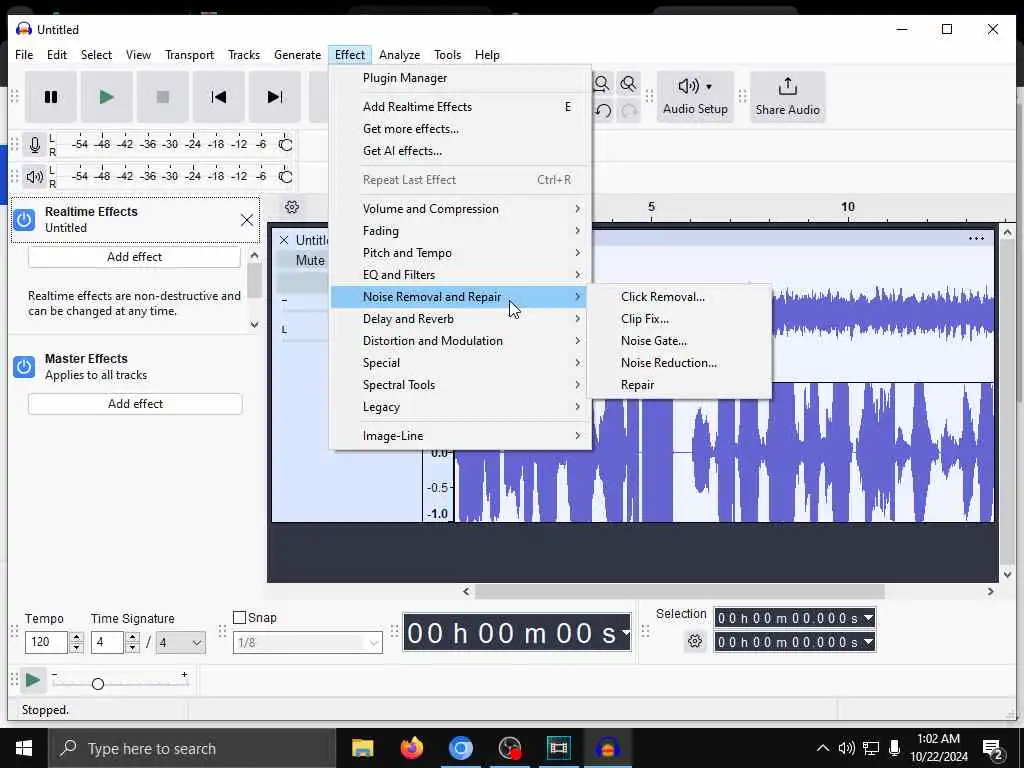
Task: Toggle the Master Effects power button
Action: tap(24, 366)
